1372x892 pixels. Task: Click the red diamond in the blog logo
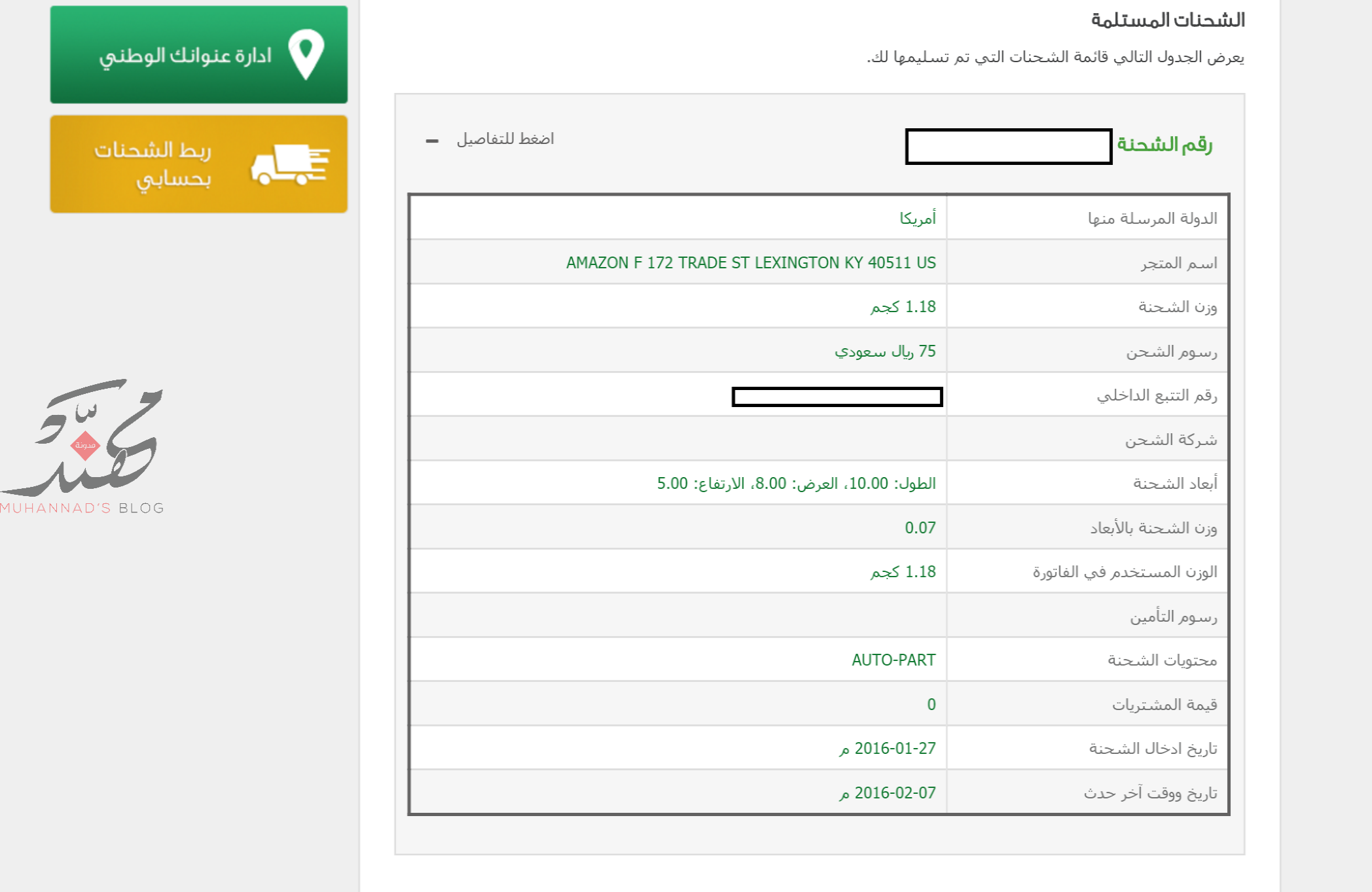85,445
